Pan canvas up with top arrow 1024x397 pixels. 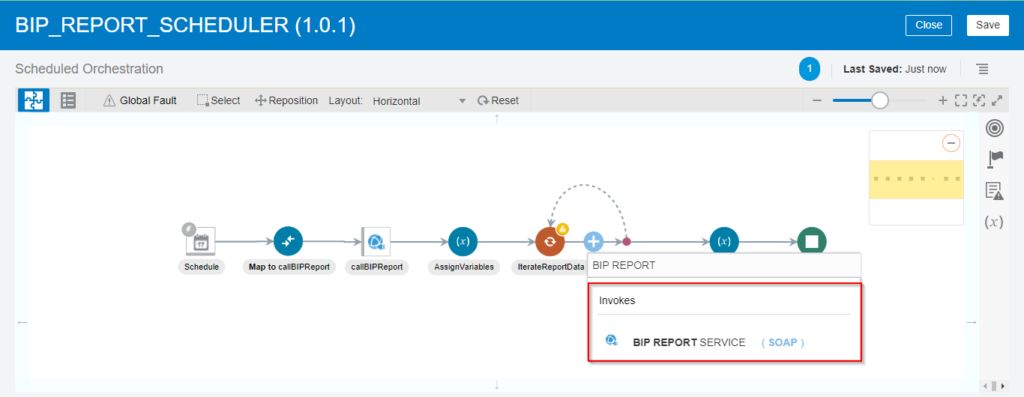[497, 118]
